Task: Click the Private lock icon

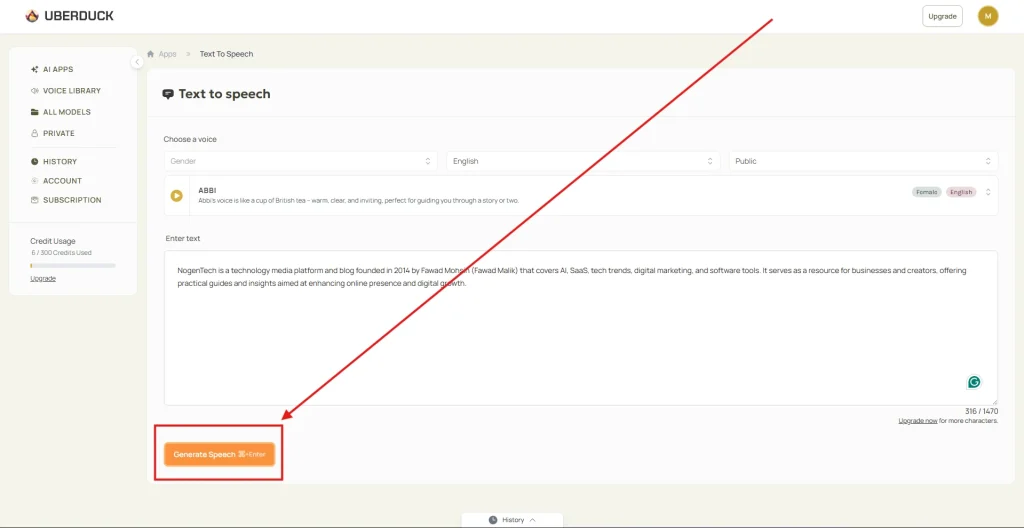Action: click(35, 133)
